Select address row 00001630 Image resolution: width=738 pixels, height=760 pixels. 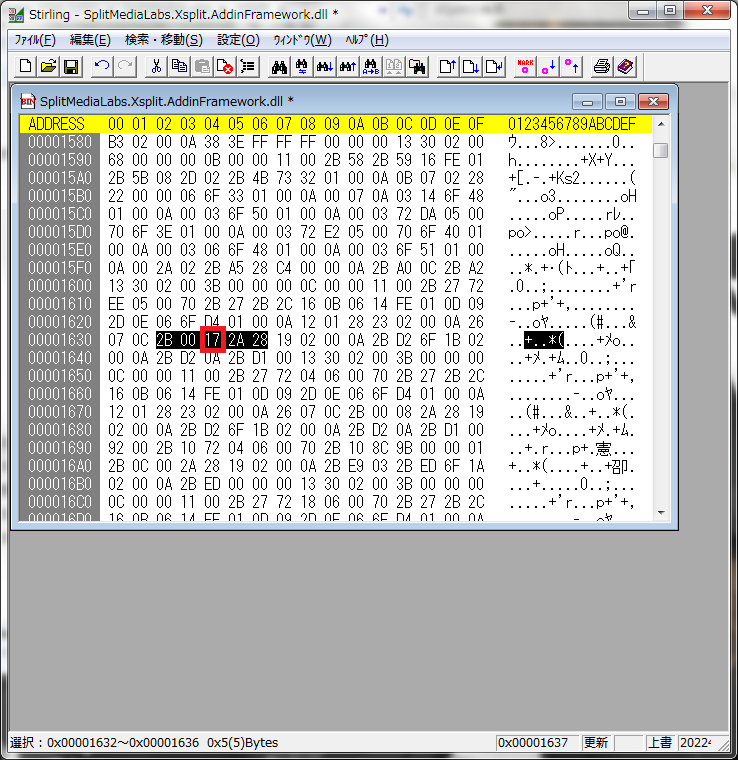(x=60, y=340)
